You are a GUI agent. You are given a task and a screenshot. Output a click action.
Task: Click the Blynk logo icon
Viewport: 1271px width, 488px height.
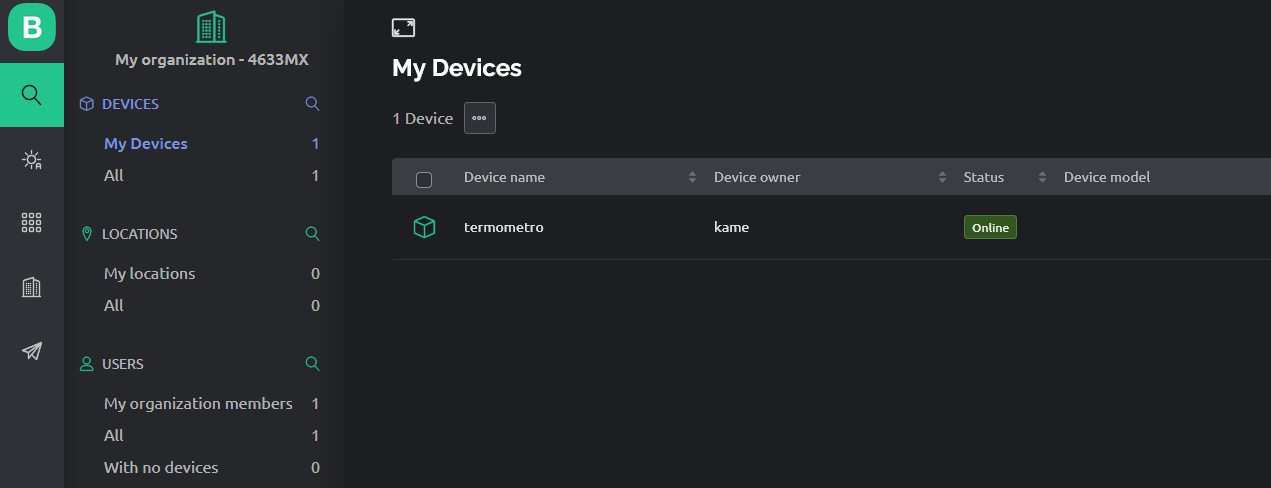[32, 27]
